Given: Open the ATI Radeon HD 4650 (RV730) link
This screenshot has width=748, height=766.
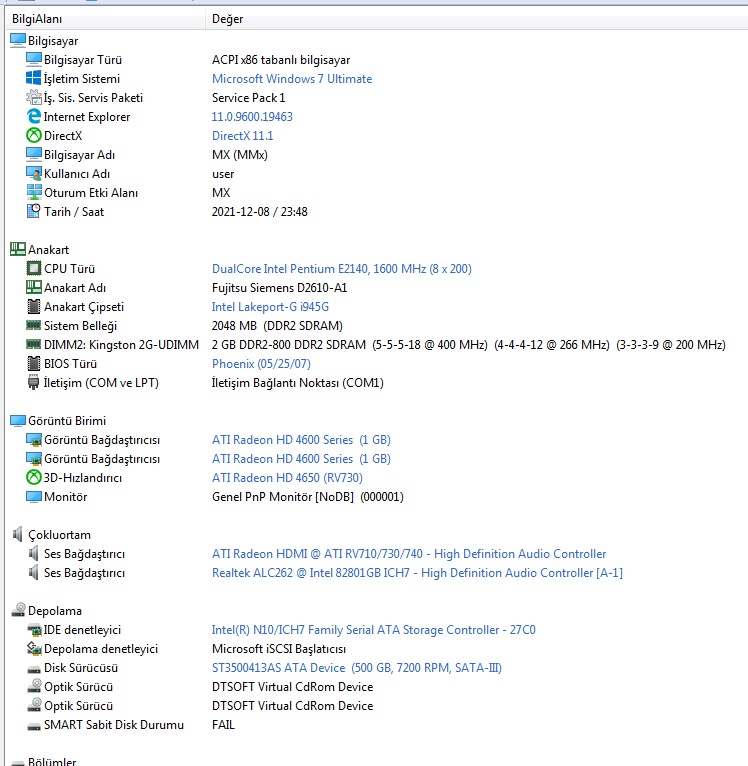Looking at the screenshot, I should (x=287, y=478).
